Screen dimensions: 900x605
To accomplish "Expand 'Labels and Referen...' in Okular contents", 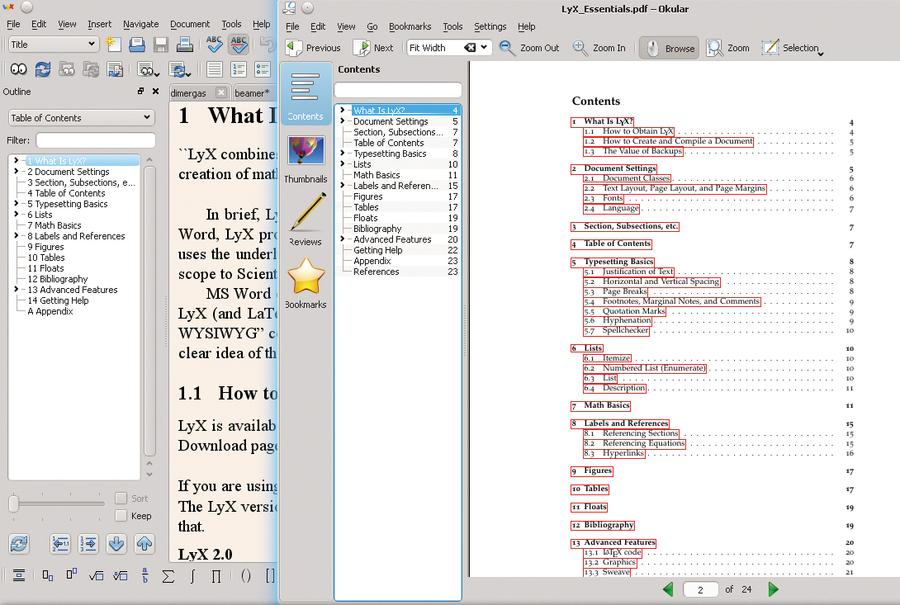I will pyautogui.click(x=342, y=185).
